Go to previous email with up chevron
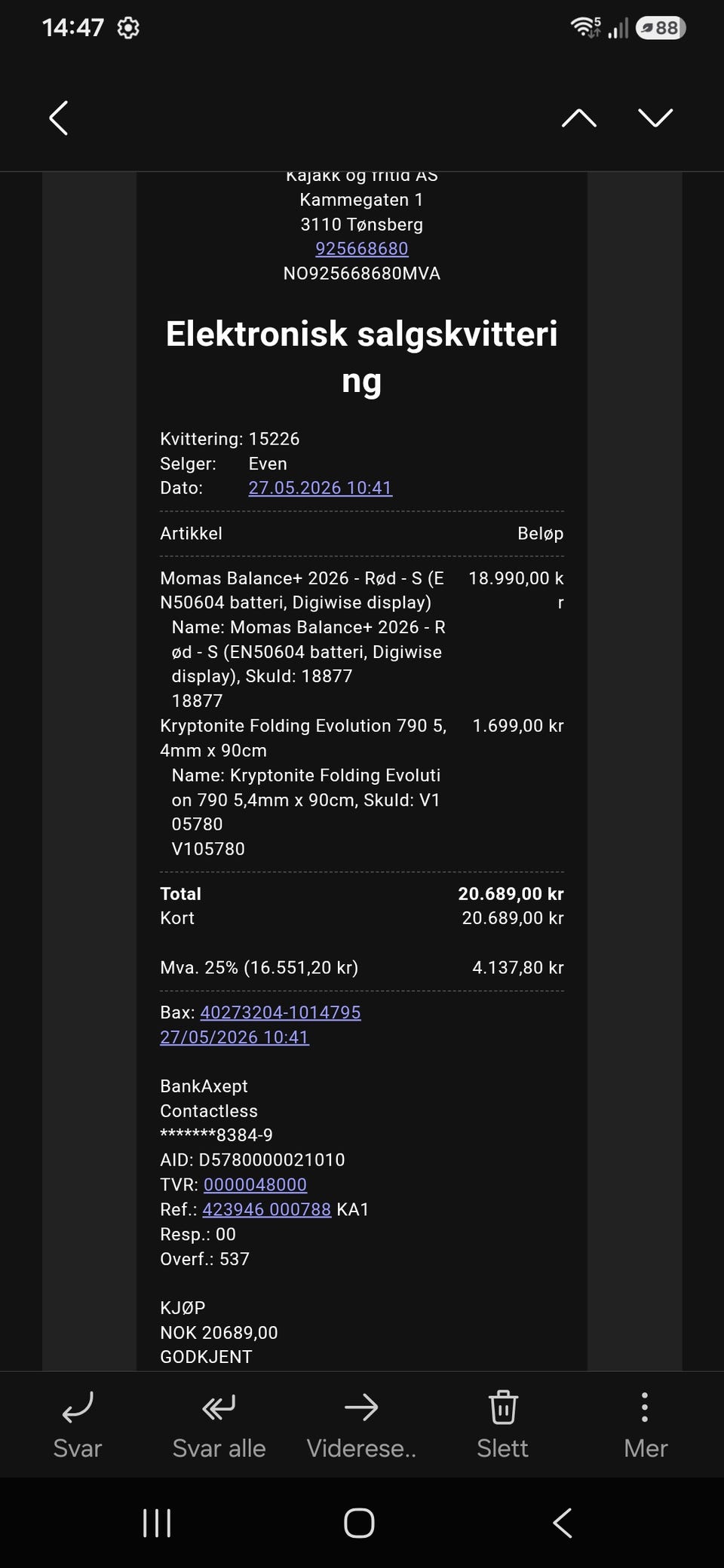724x1568 pixels. (579, 118)
